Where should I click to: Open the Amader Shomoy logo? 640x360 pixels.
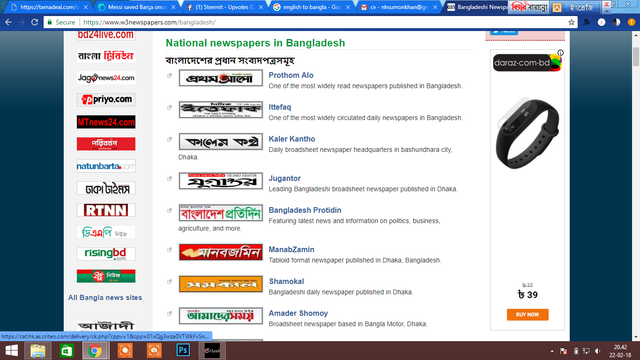[220, 316]
